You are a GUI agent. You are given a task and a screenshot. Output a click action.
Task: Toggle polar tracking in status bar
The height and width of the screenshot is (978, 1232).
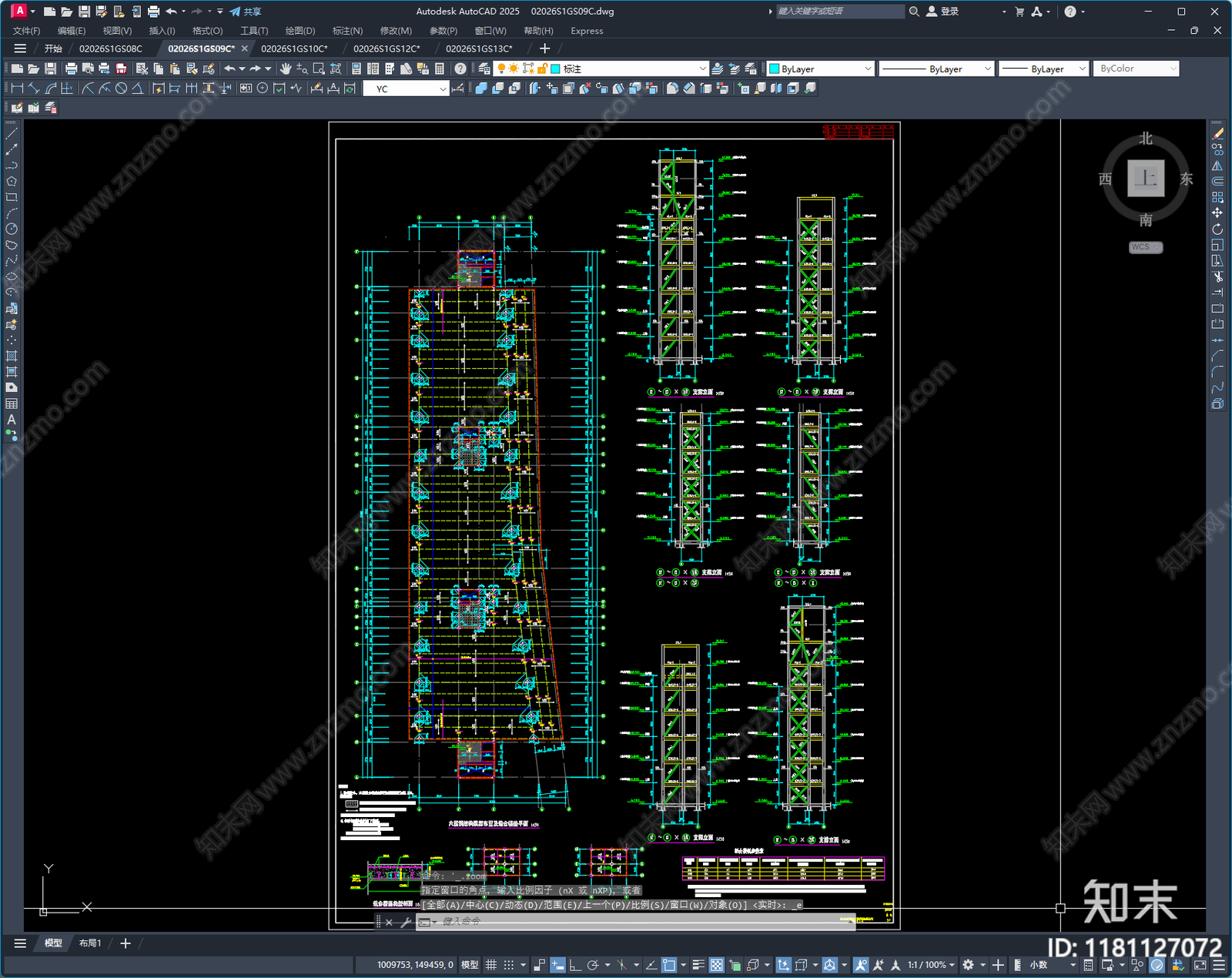[x=593, y=965]
